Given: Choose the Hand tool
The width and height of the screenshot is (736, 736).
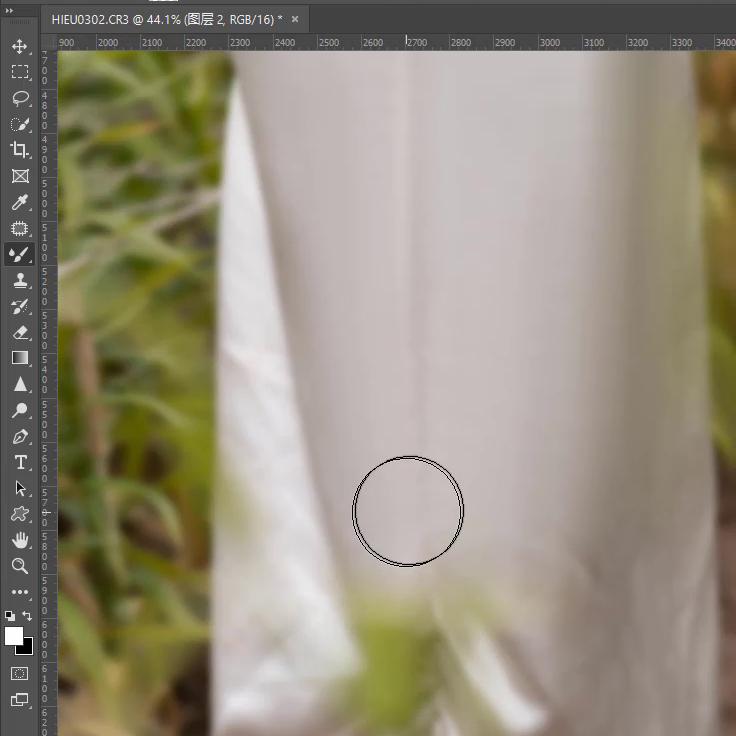Looking at the screenshot, I should (20, 540).
